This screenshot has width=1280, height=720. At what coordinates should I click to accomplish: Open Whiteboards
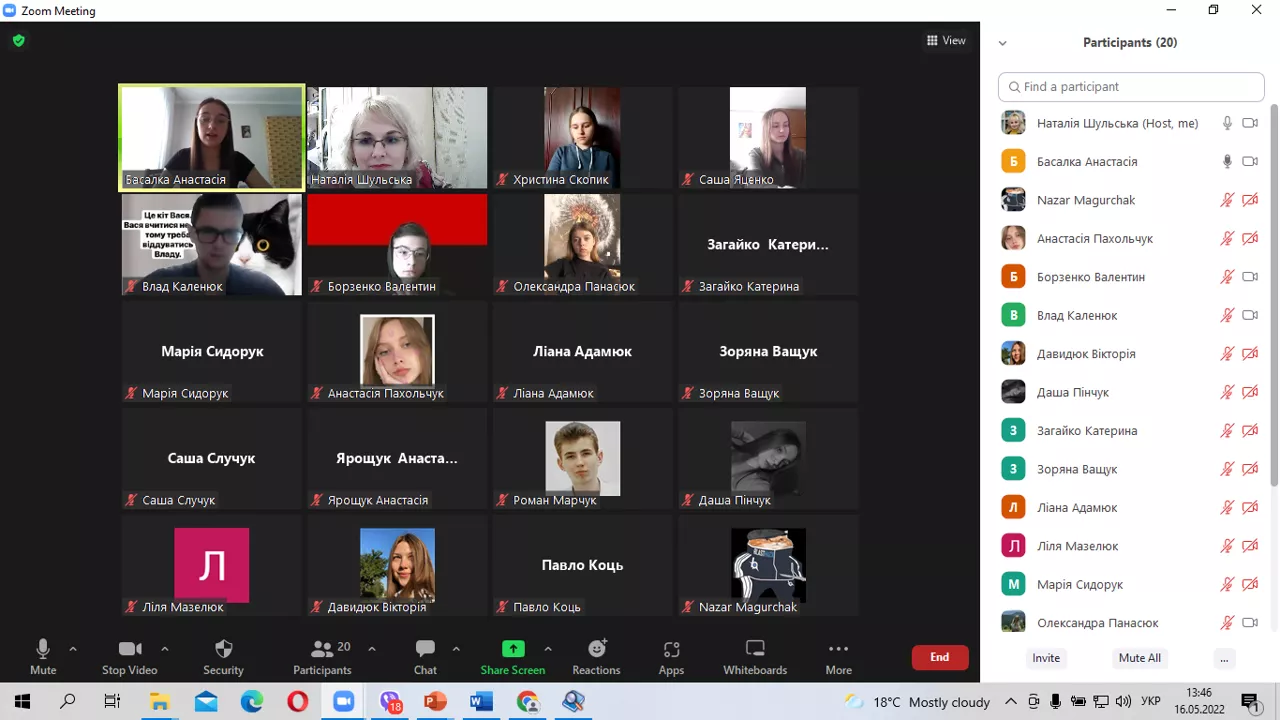[x=755, y=657]
